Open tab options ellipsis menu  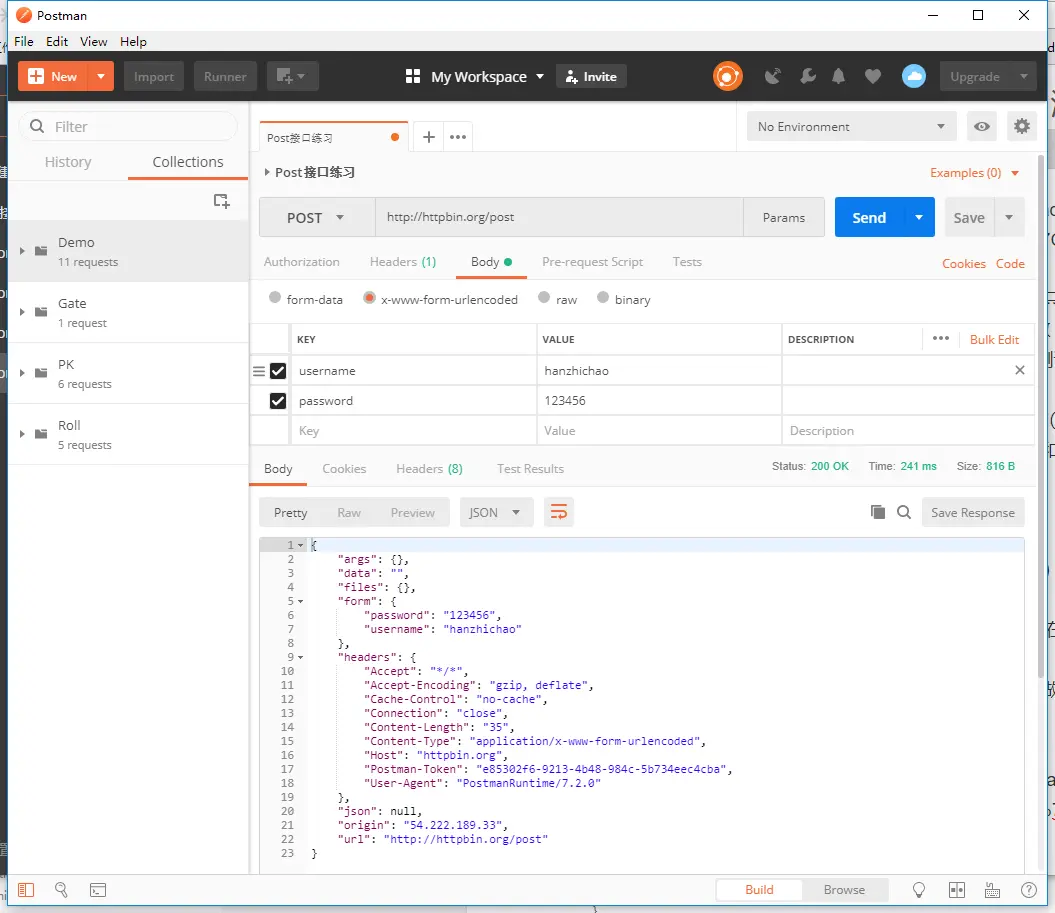coord(458,137)
